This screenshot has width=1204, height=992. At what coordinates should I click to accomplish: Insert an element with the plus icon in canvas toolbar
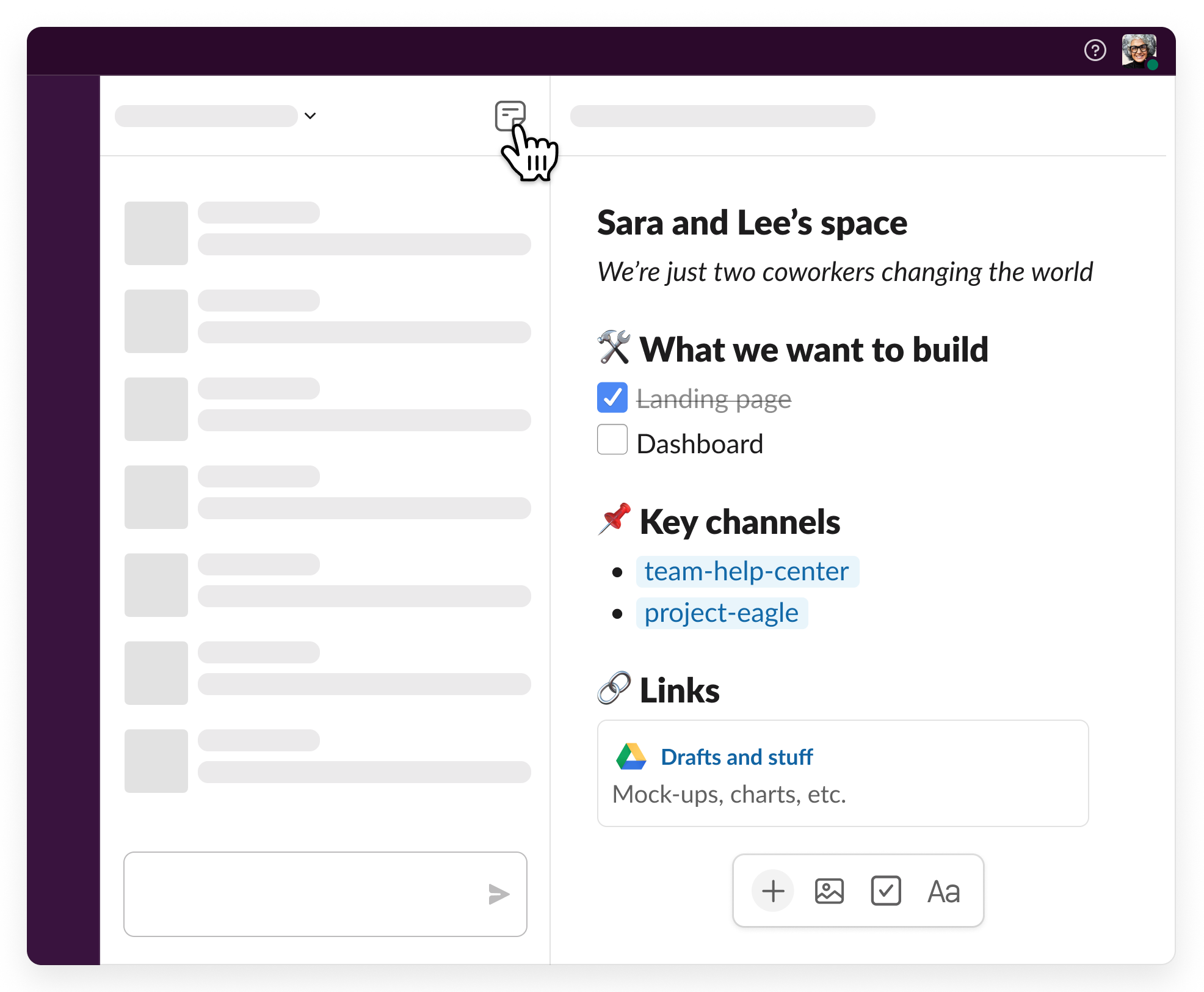(x=772, y=891)
